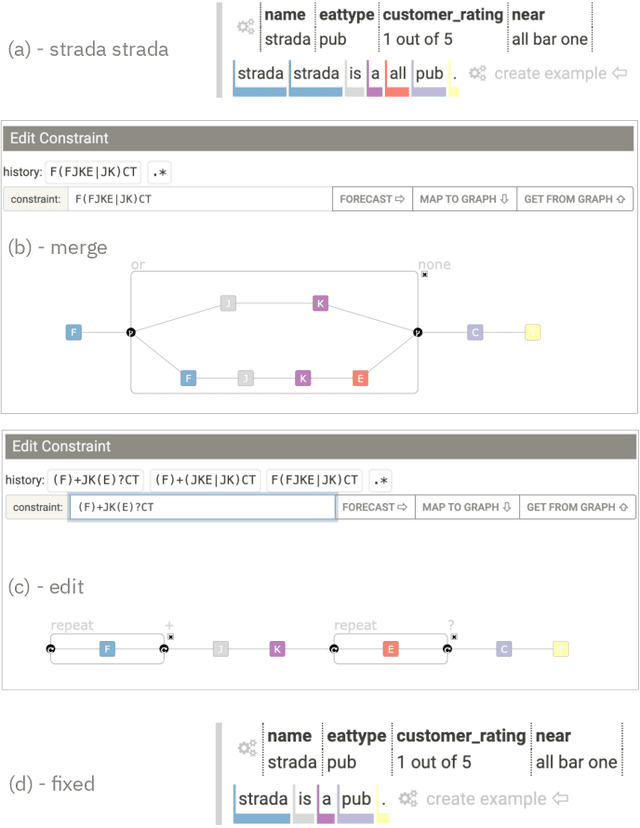Select the branch point node after F

[x=130, y=332]
